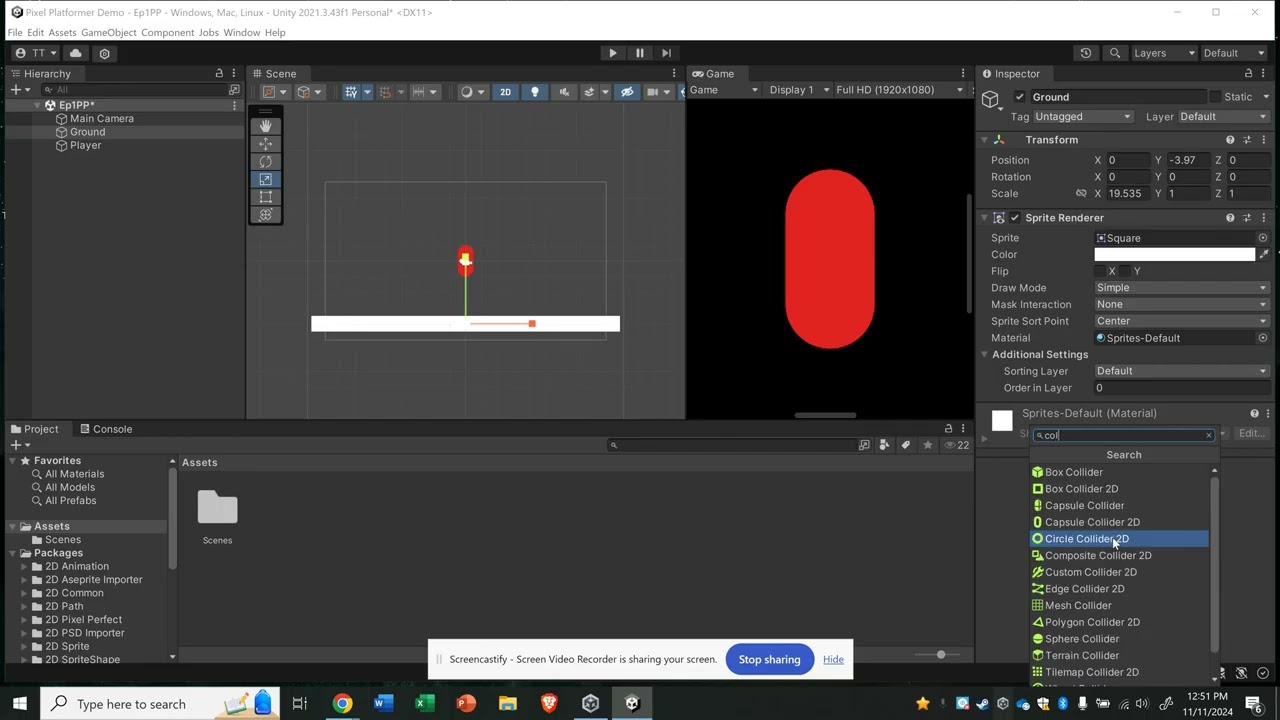Click the Material object picker icon
Screen dimensions: 1280x720
point(1263,338)
